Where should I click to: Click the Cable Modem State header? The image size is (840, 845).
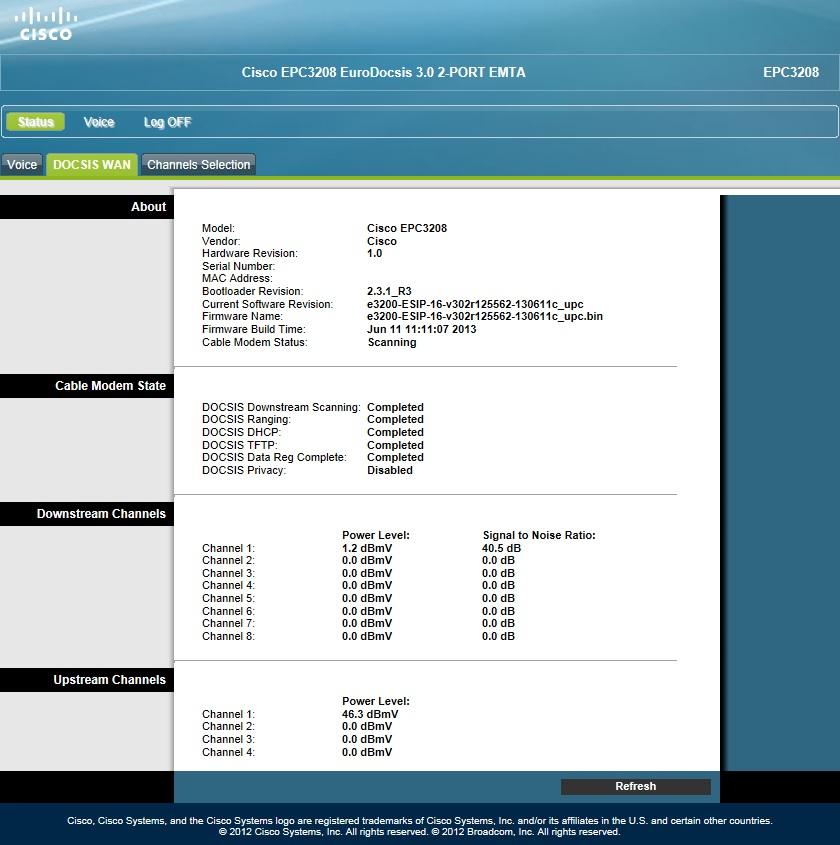[87, 386]
